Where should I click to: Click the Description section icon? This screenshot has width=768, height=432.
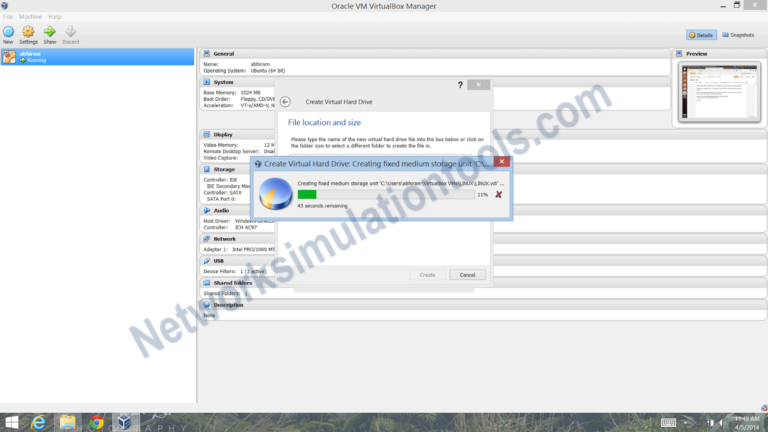[207, 305]
